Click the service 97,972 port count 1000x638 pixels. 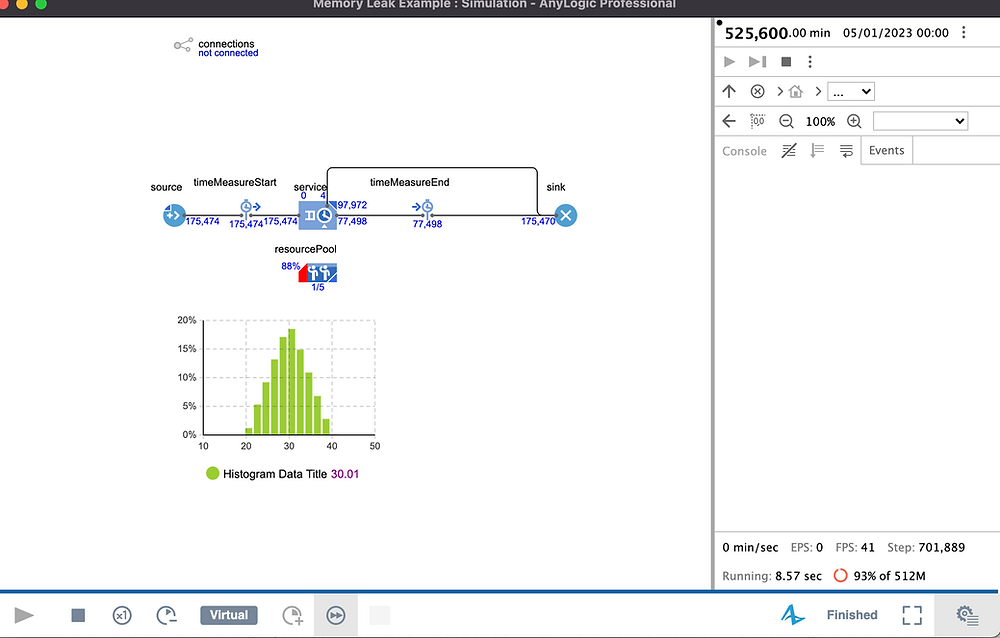click(352, 205)
